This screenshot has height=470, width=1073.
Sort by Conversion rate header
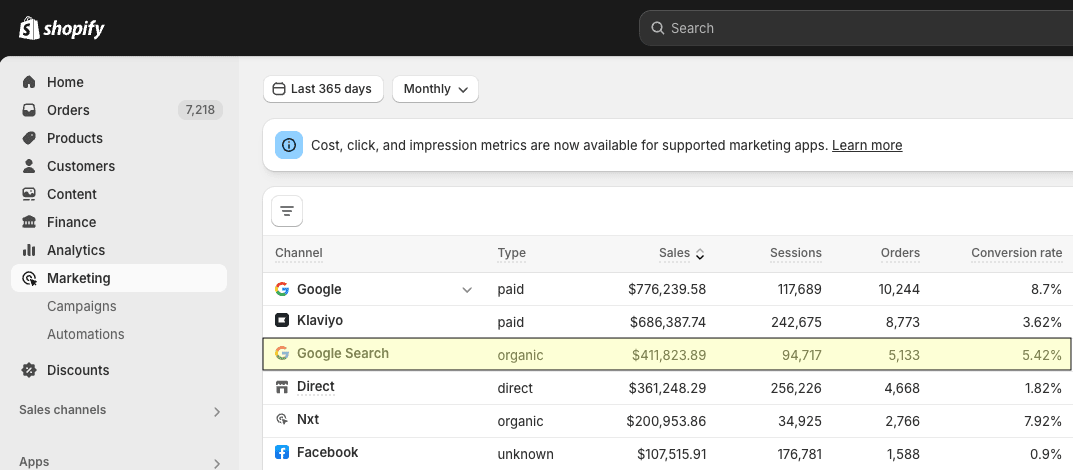1016,253
